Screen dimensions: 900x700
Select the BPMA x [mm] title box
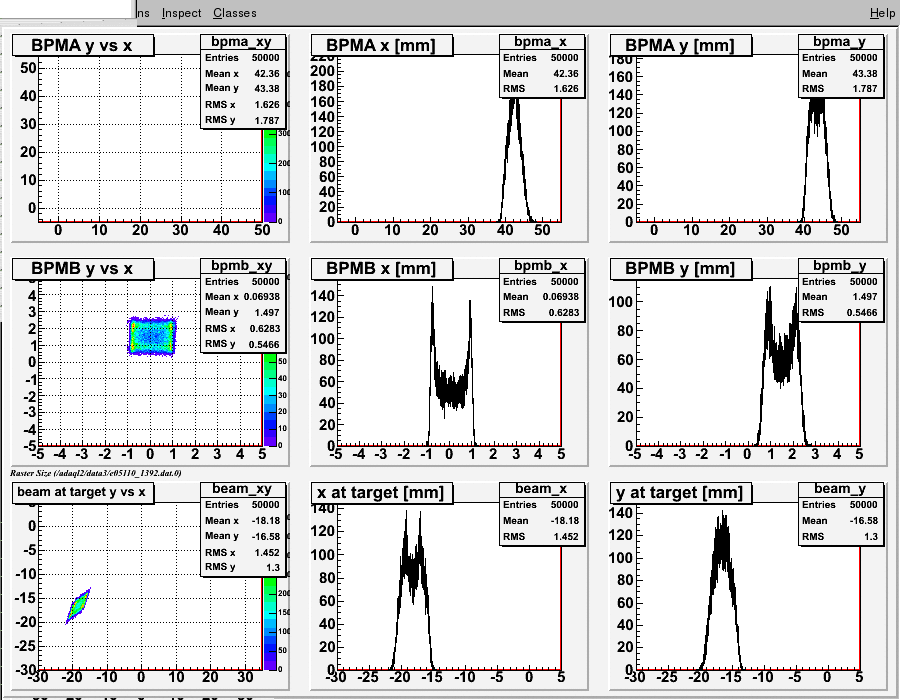[382, 45]
